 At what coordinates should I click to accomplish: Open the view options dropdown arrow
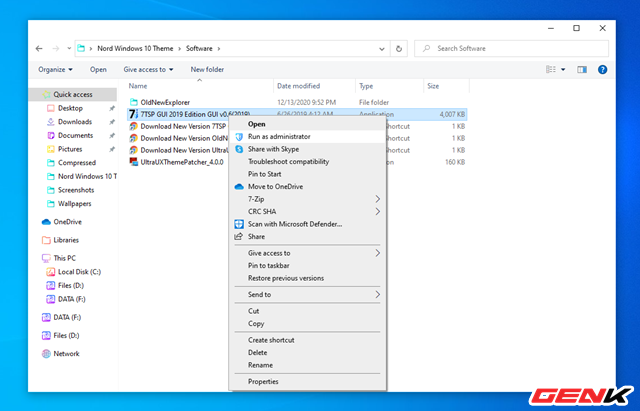[563, 69]
